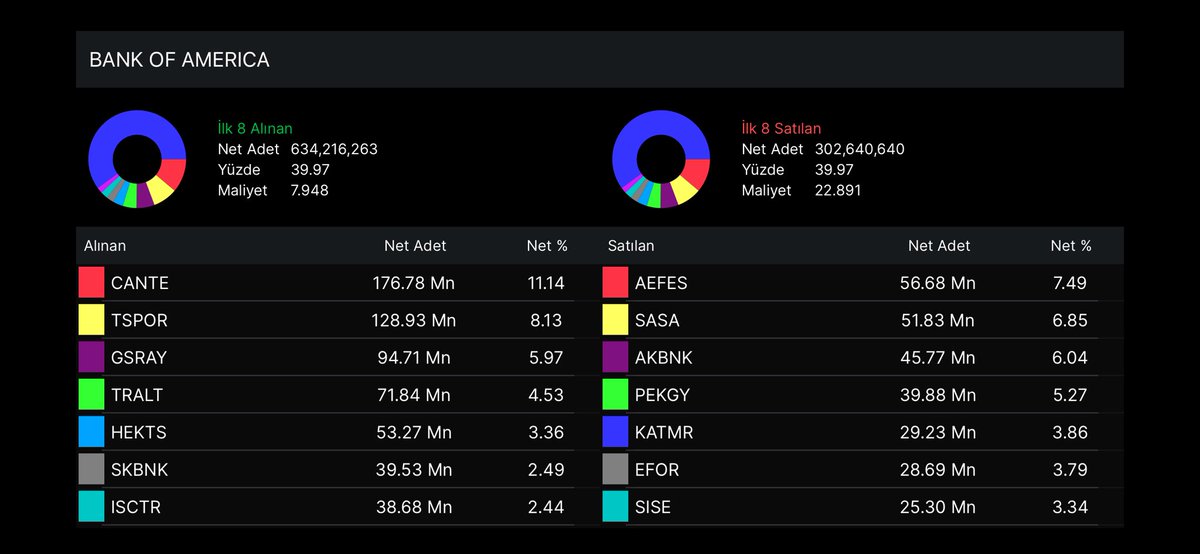Click the 6.85 net percent value
This screenshot has width=1200, height=554.
(x=1070, y=320)
